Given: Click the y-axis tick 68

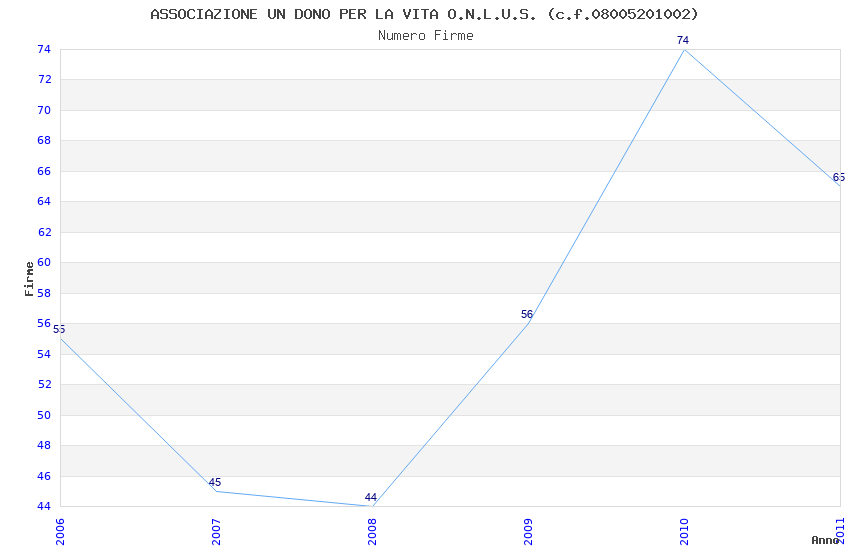Looking at the screenshot, I should click(x=44, y=140).
